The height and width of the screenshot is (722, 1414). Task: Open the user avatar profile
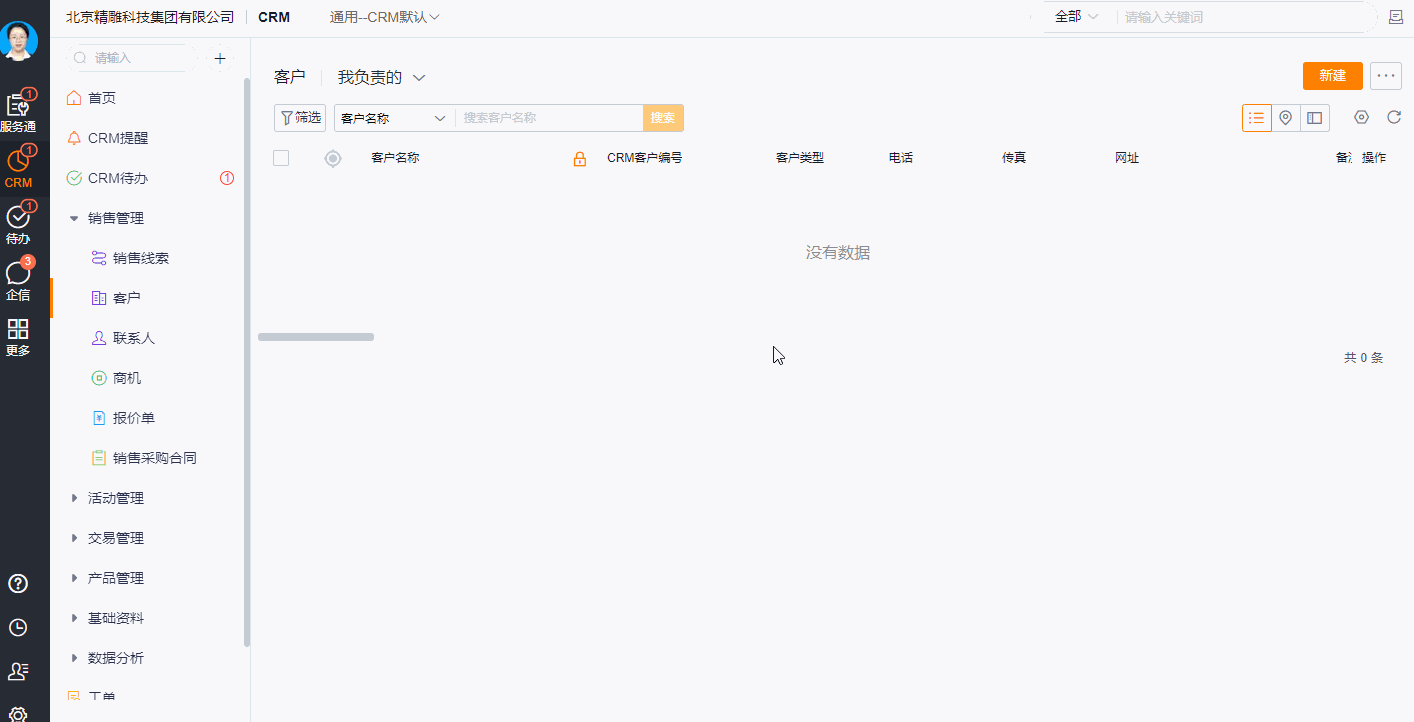18,40
